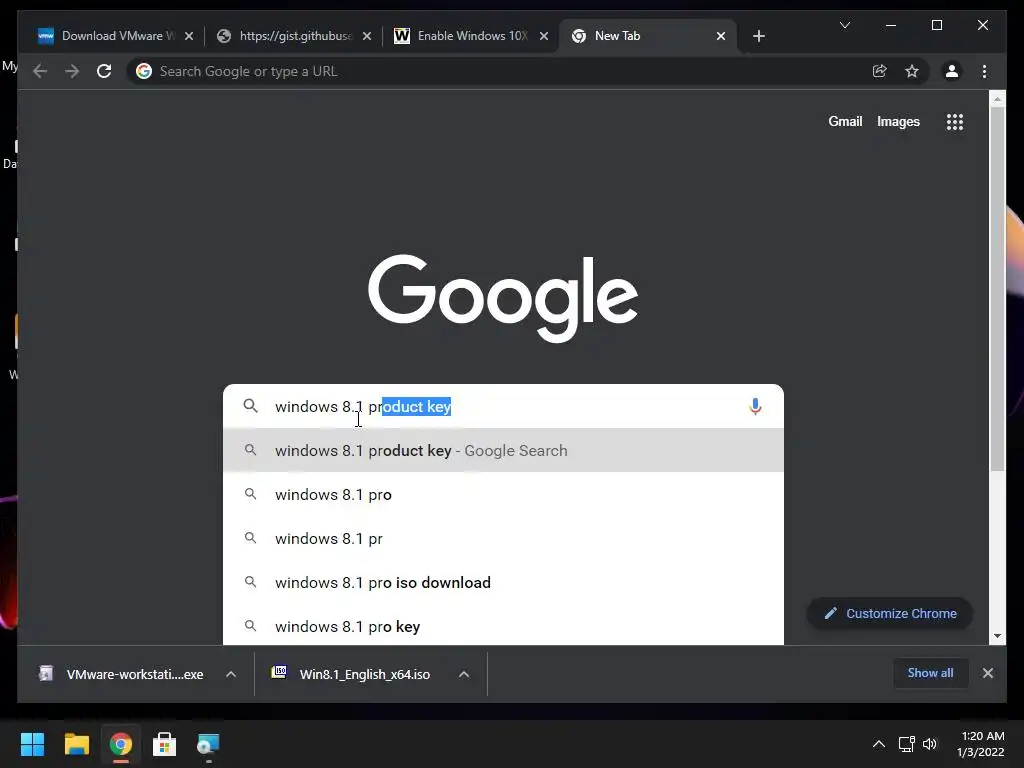Open the clock and date panel
The height and width of the screenshot is (768, 1024).
point(981,744)
